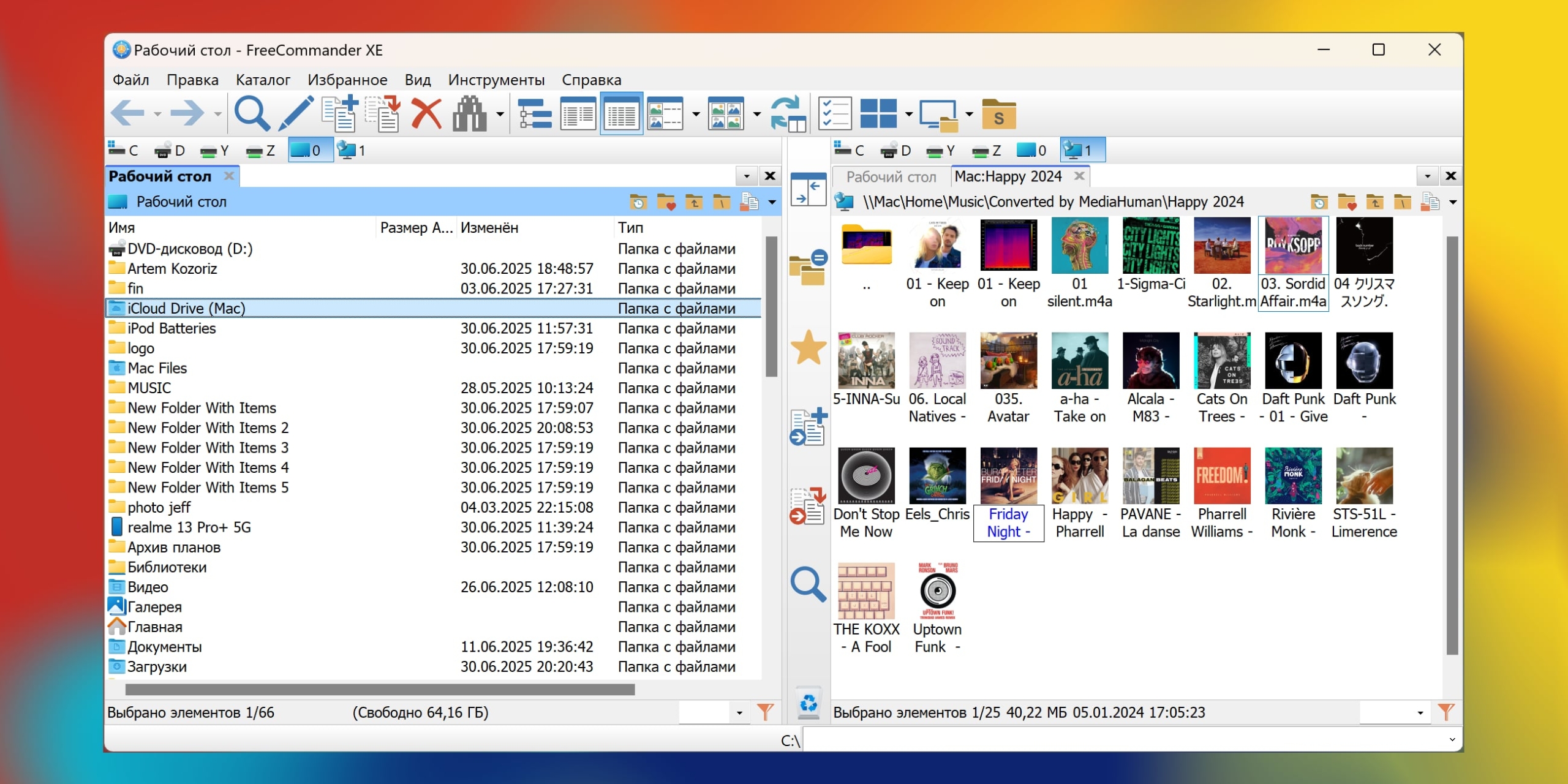The width and height of the screenshot is (1568, 784).
Task: Toggle the tree view toolbar button
Action: (x=534, y=114)
